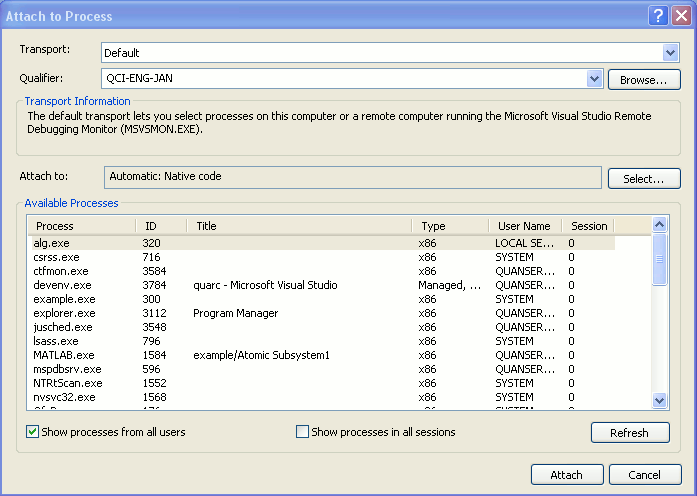The height and width of the screenshot is (496, 697).
Task: Click the Title column header
Action: pyautogui.click(x=300, y=226)
